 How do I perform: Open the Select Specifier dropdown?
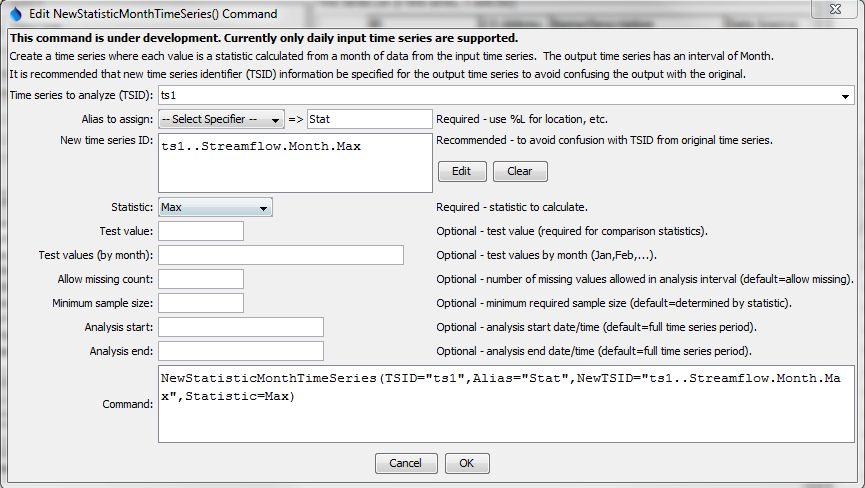(222, 119)
